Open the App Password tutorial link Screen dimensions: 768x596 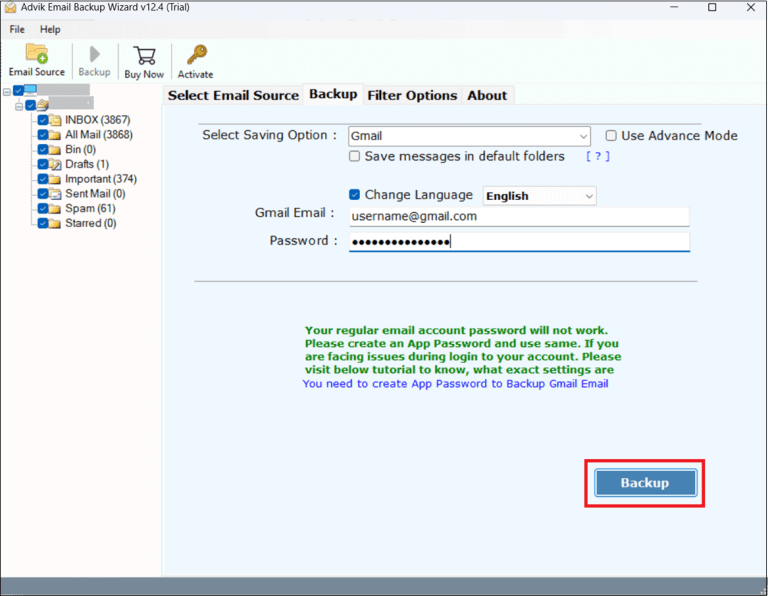[456, 383]
